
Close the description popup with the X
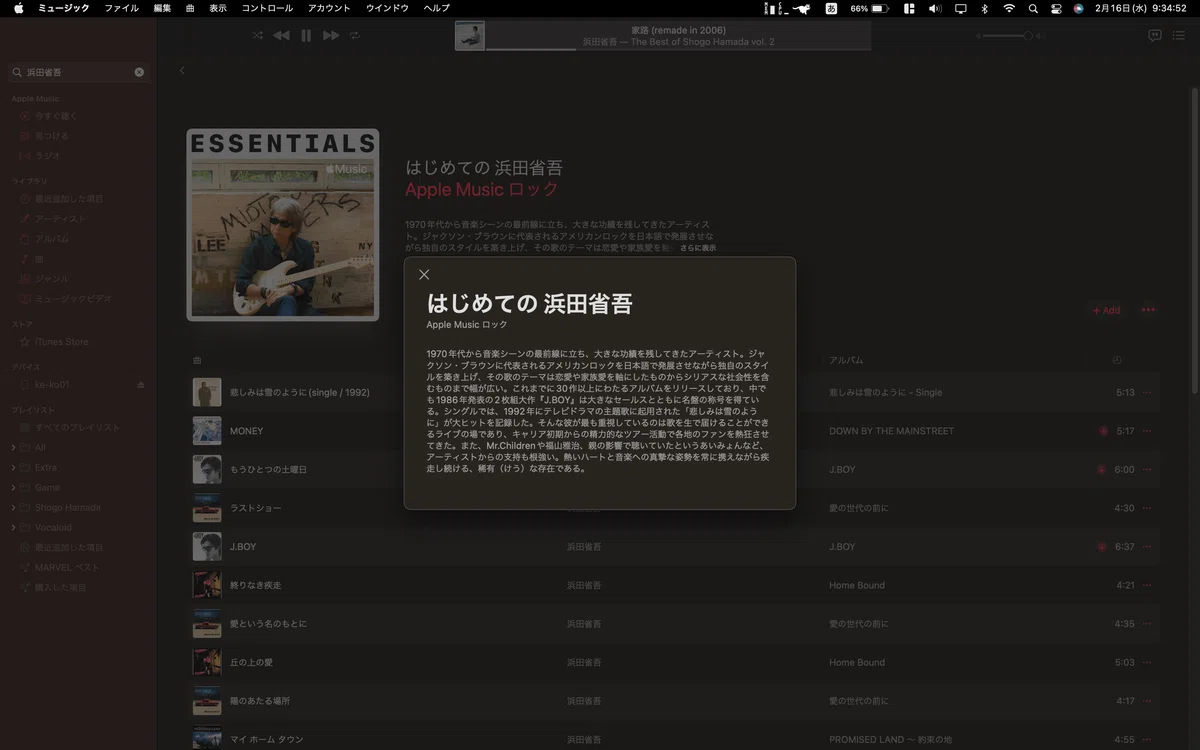(x=424, y=275)
